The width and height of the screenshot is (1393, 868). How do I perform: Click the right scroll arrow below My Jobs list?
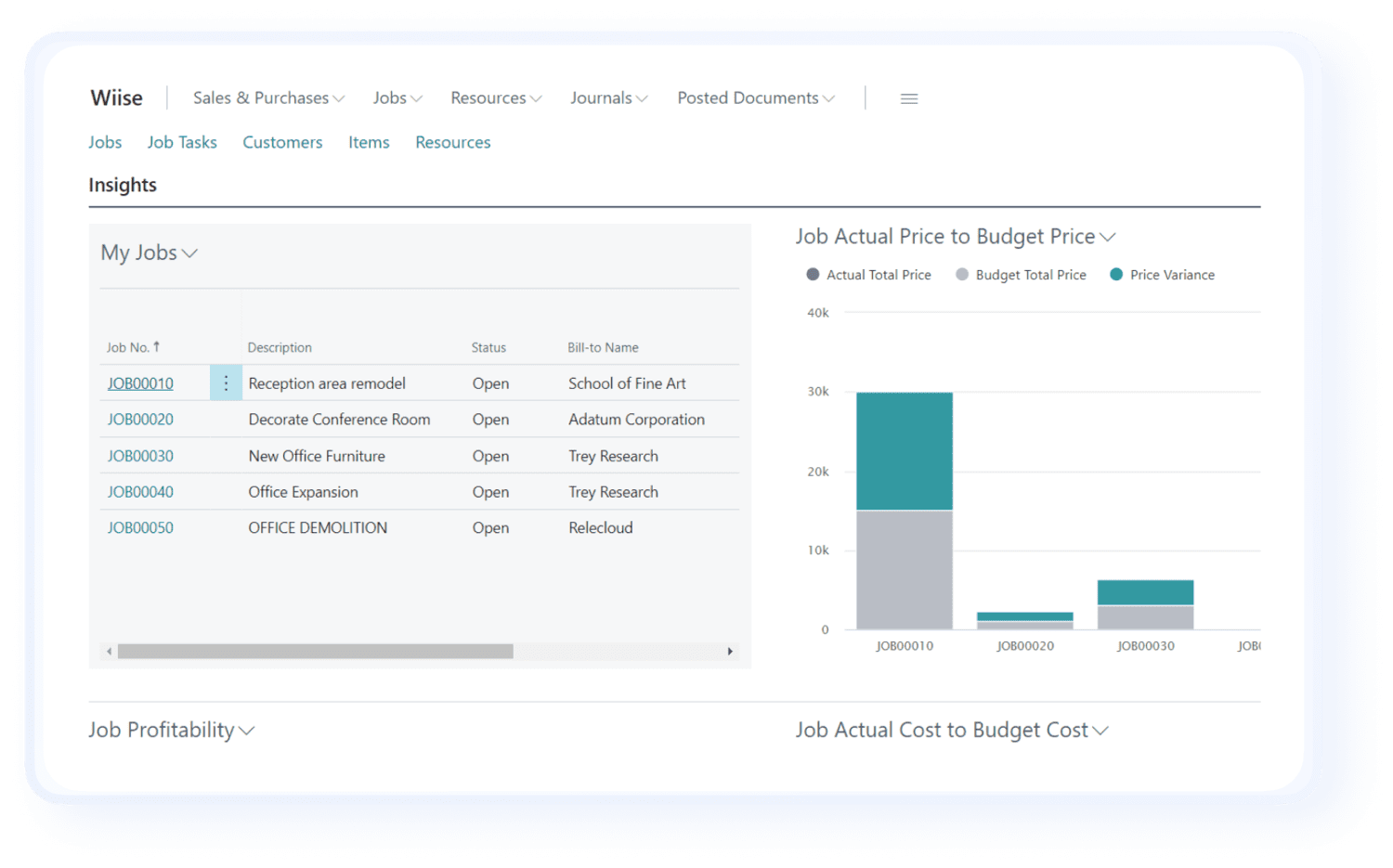(730, 652)
